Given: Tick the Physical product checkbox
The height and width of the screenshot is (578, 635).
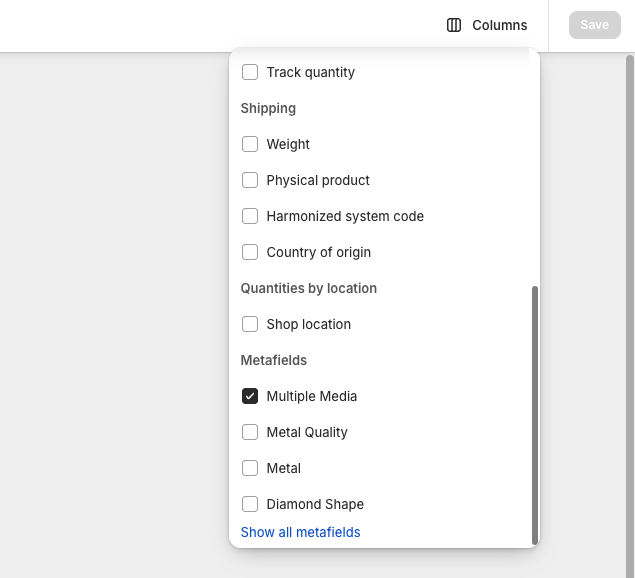Looking at the screenshot, I should pyautogui.click(x=250, y=180).
